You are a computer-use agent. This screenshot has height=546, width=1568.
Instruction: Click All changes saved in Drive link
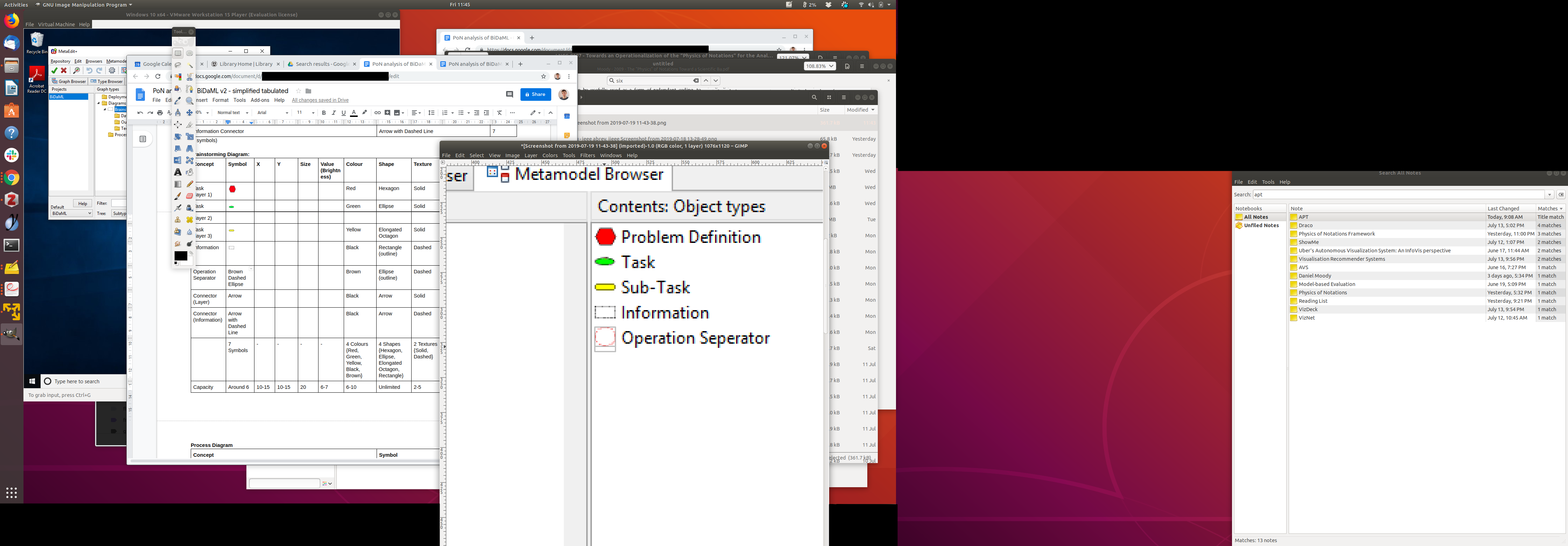click(x=320, y=100)
